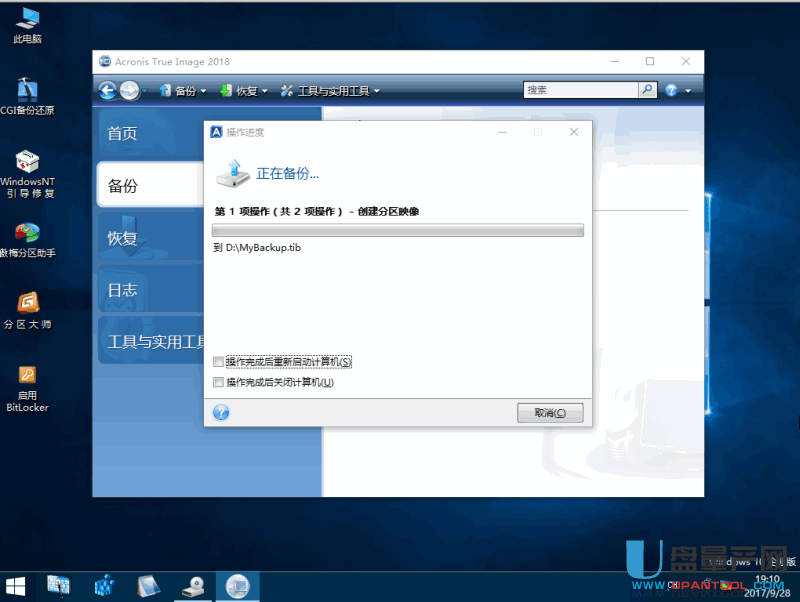Click the notepad-style taskbar icon

[148, 587]
